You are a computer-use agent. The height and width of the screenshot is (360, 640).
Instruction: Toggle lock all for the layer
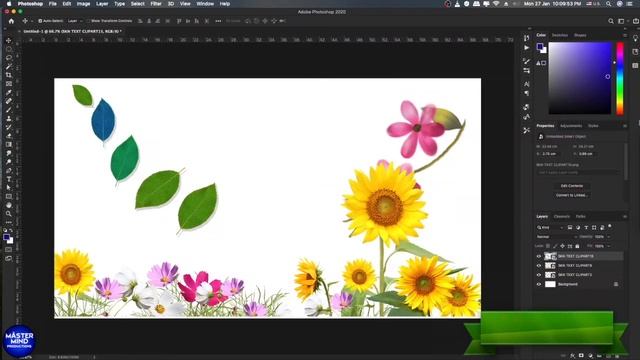(x=577, y=246)
